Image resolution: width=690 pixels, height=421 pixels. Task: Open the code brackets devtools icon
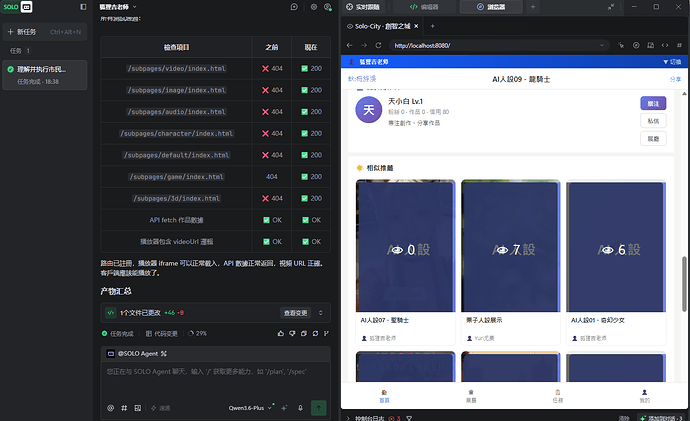click(x=665, y=45)
